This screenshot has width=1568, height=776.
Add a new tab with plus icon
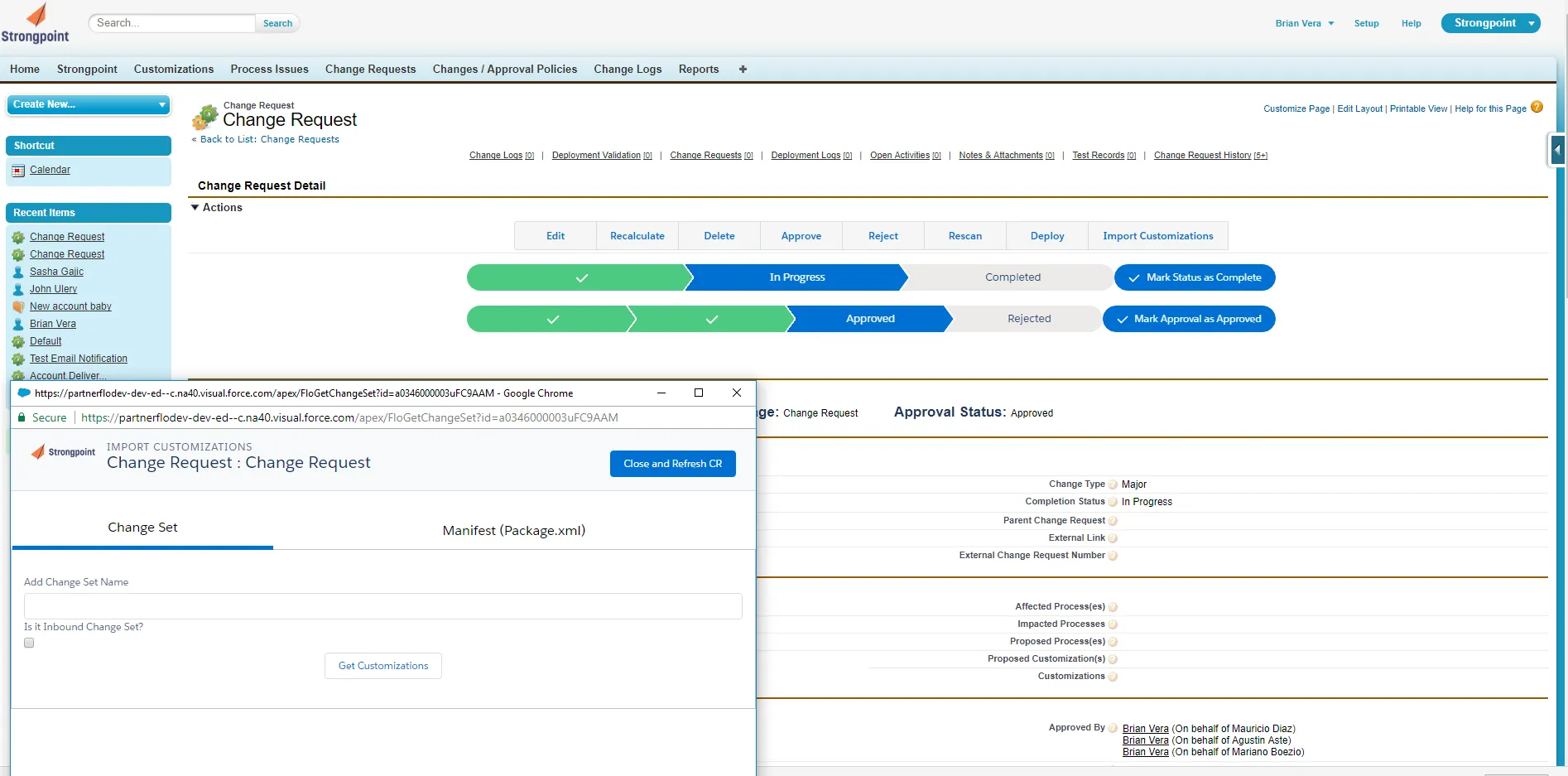point(743,69)
